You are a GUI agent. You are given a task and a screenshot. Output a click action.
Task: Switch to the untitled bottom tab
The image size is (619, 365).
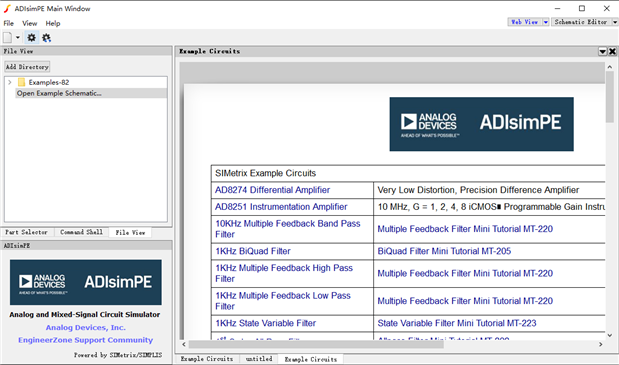click(x=259, y=359)
